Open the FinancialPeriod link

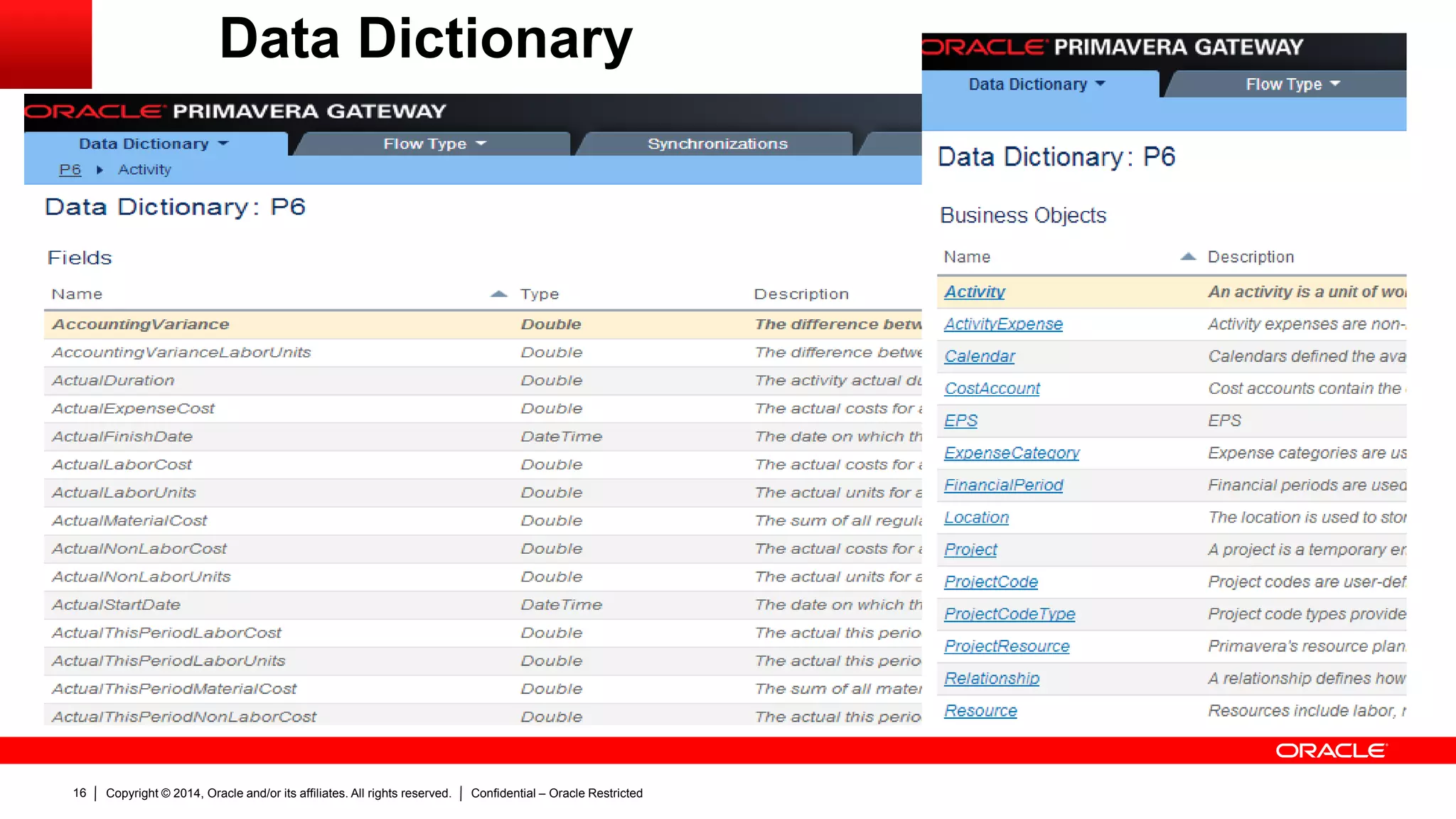pos(1004,485)
